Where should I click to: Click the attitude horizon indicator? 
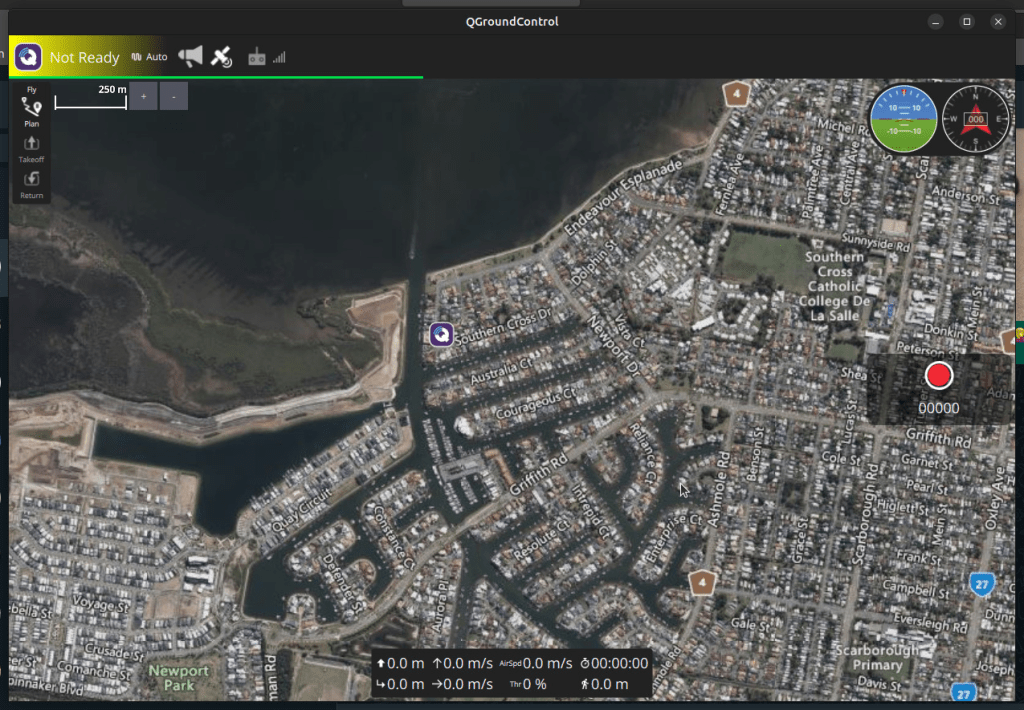[903, 119]
